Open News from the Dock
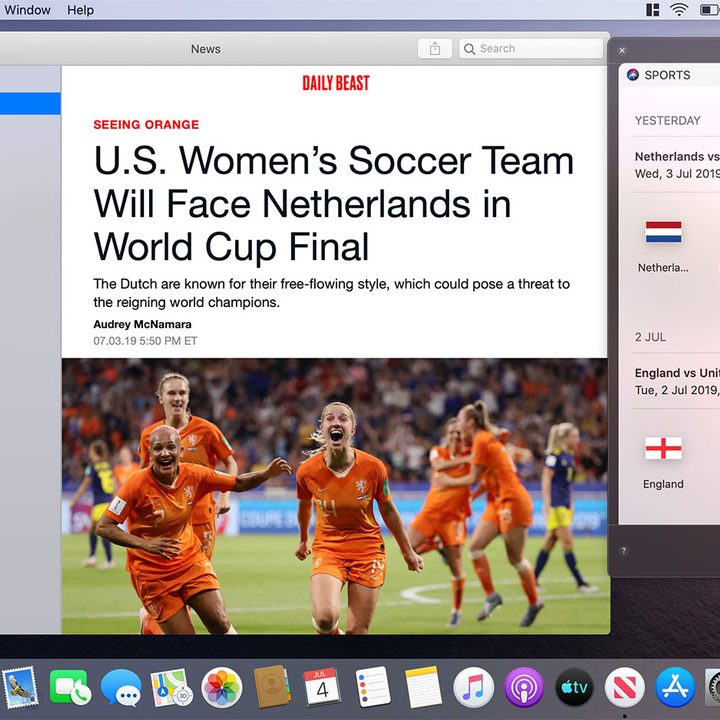Screen dimensions: 720x720 tap(624, 687)
